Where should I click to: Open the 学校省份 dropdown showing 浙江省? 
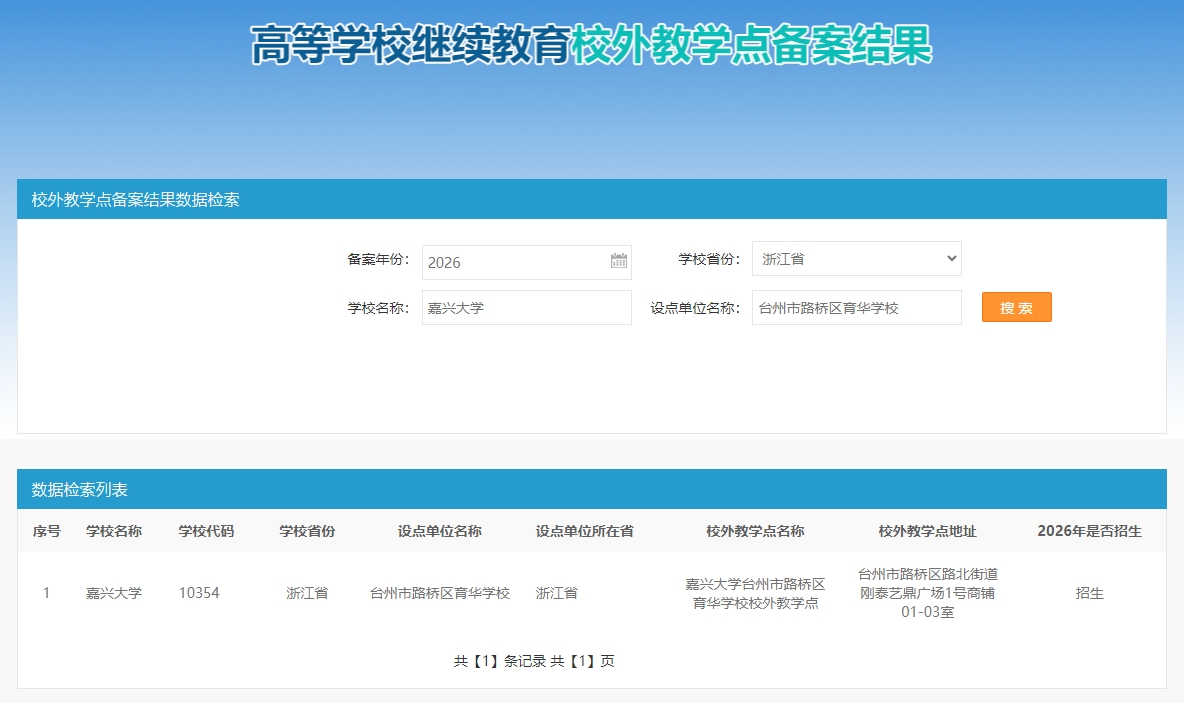pyautogui.click(x=856, y=259)
